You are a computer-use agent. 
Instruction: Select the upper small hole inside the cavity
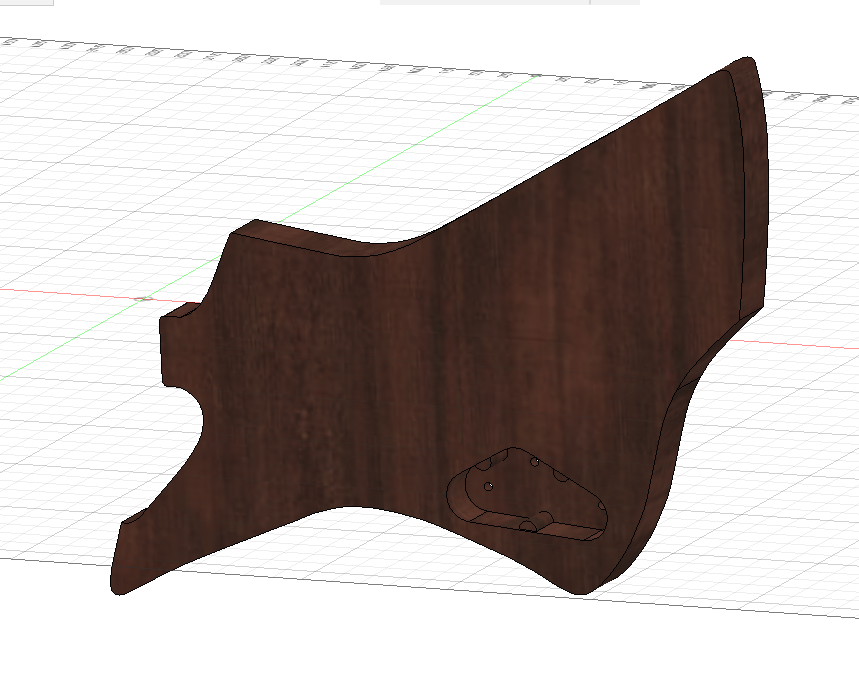(x=535, y=462)
